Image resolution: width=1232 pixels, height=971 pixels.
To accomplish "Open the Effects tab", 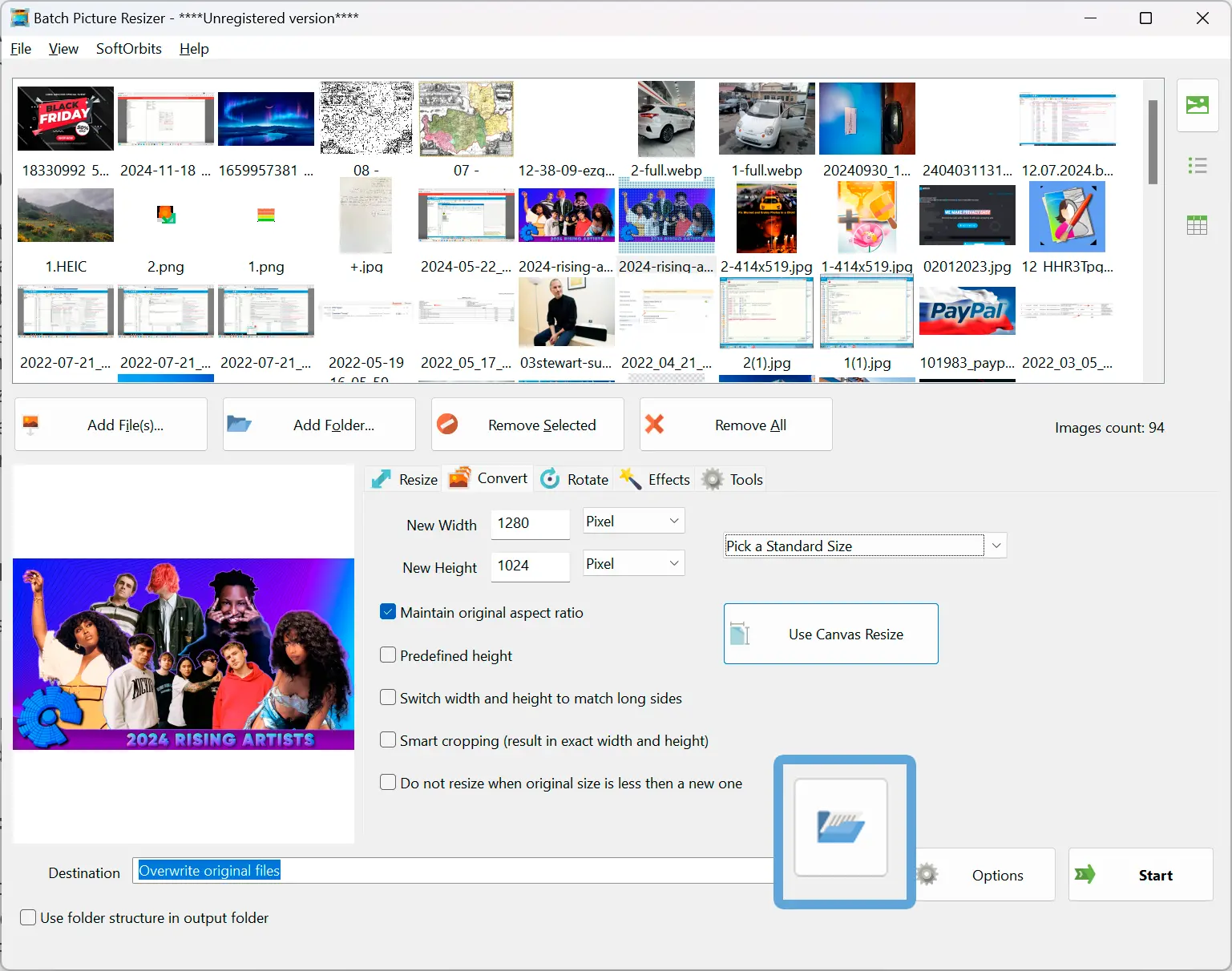I will (x=654, y=479).
